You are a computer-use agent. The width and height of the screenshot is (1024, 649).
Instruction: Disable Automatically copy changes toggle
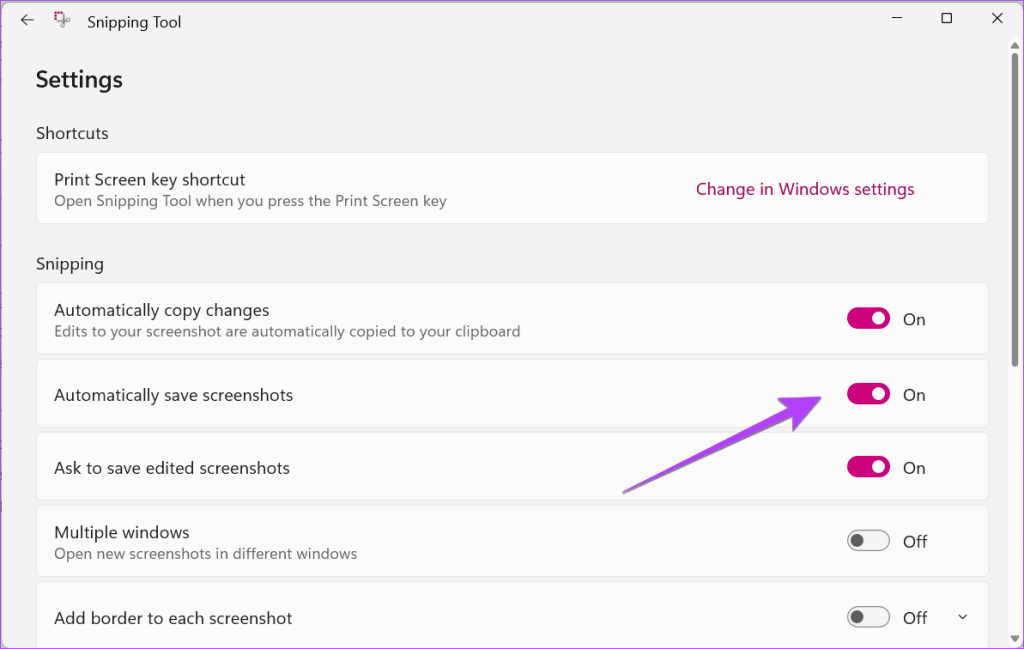click(x=868, y=319)
